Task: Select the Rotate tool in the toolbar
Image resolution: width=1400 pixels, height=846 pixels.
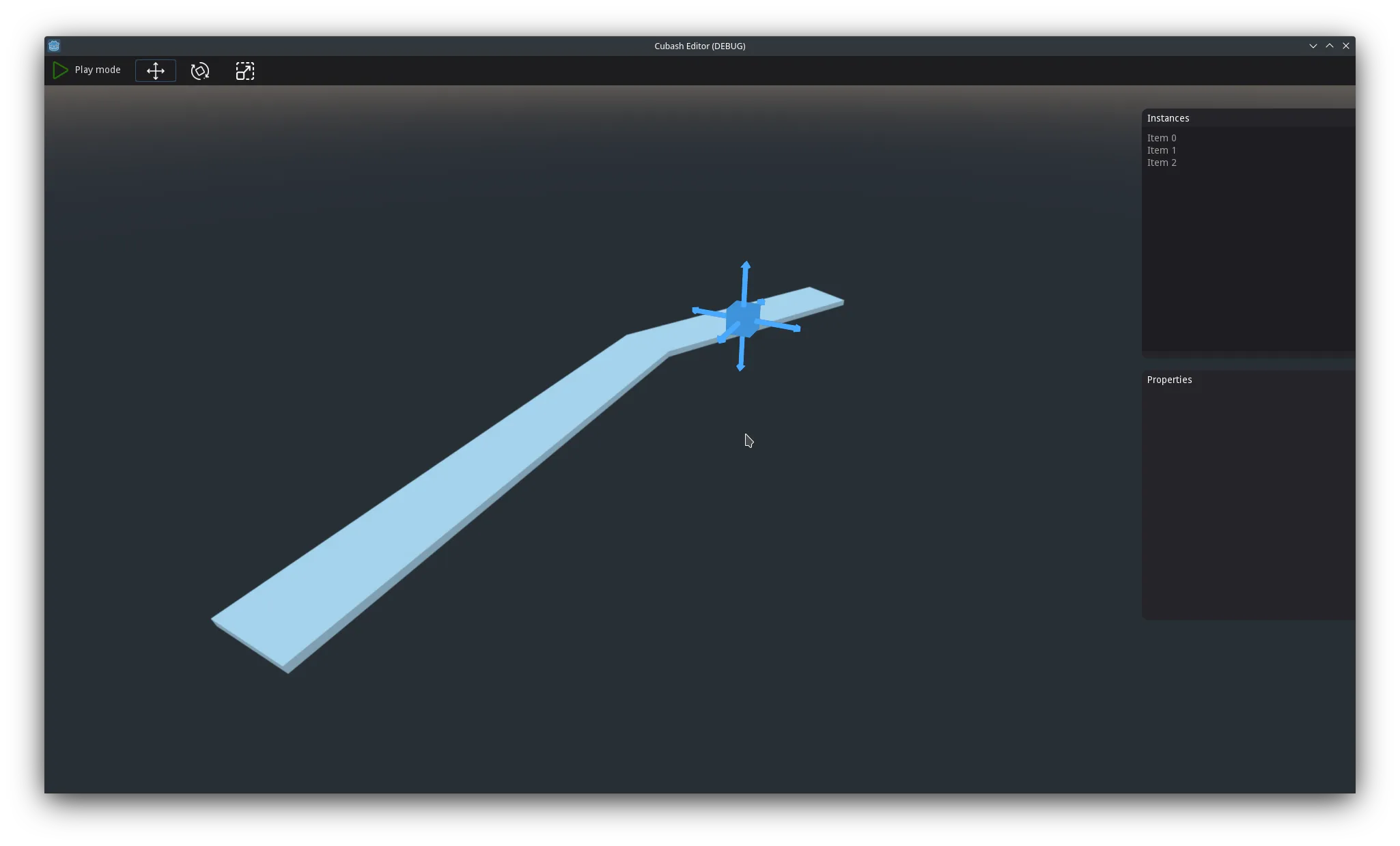Action: click(200, 71)
